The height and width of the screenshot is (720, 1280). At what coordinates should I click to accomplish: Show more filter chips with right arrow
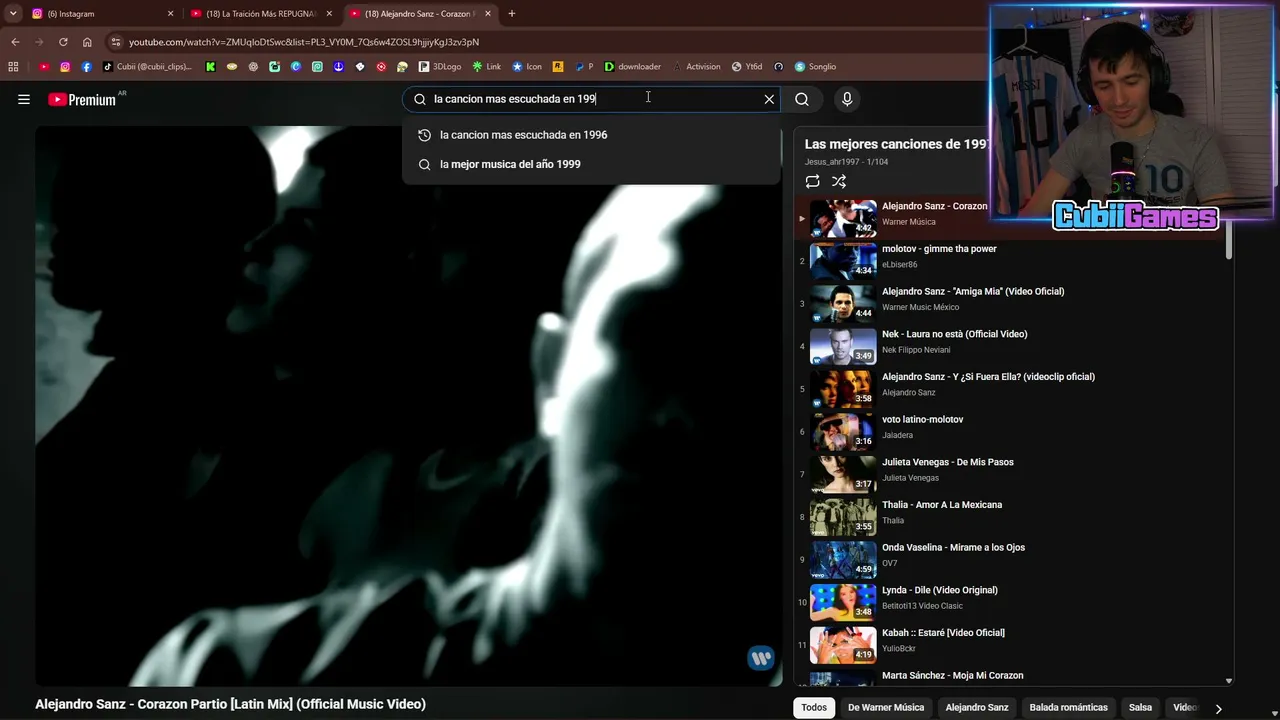[1218, 708]
